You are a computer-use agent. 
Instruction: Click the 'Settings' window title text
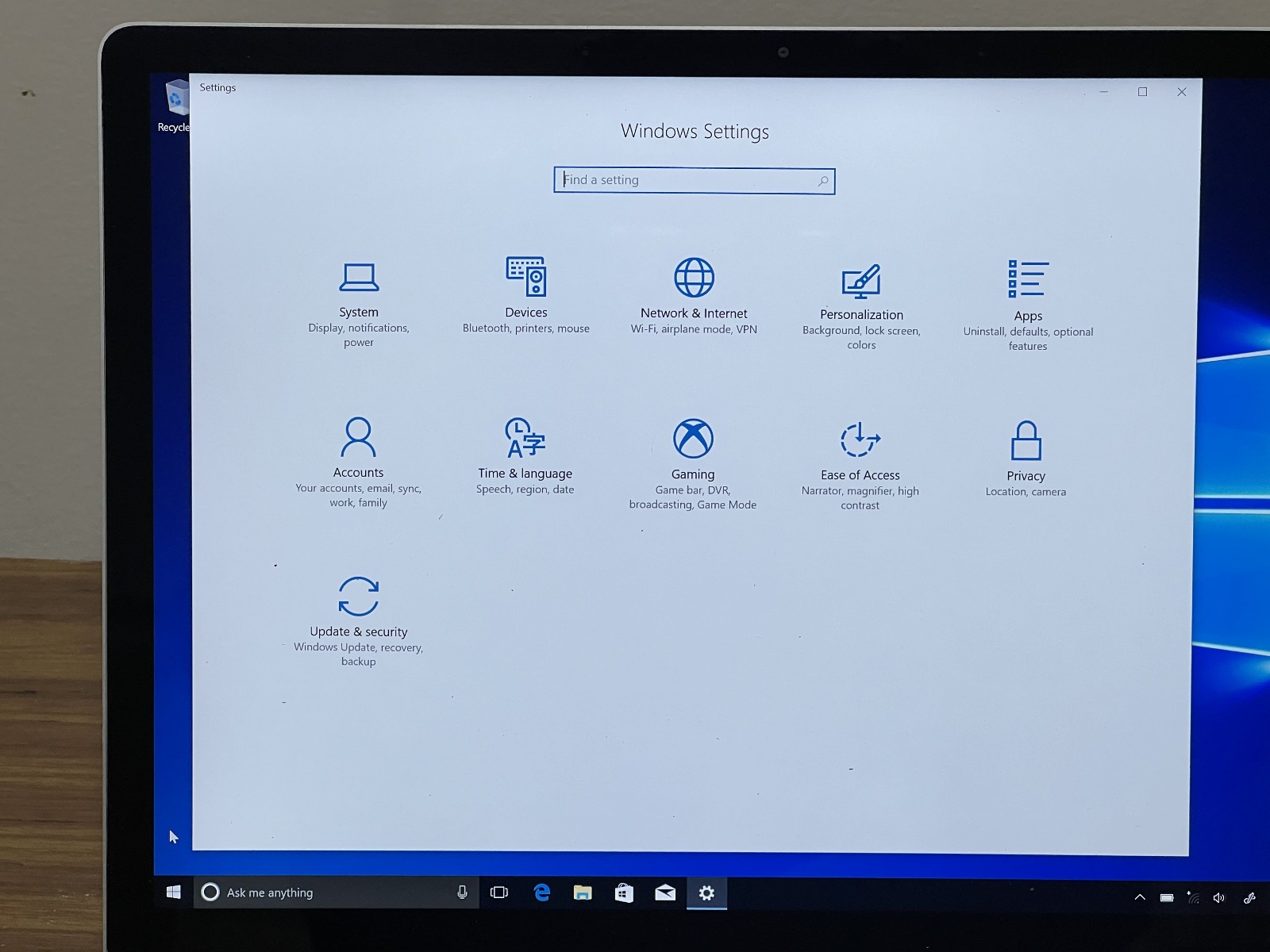(x=217, y=87)
